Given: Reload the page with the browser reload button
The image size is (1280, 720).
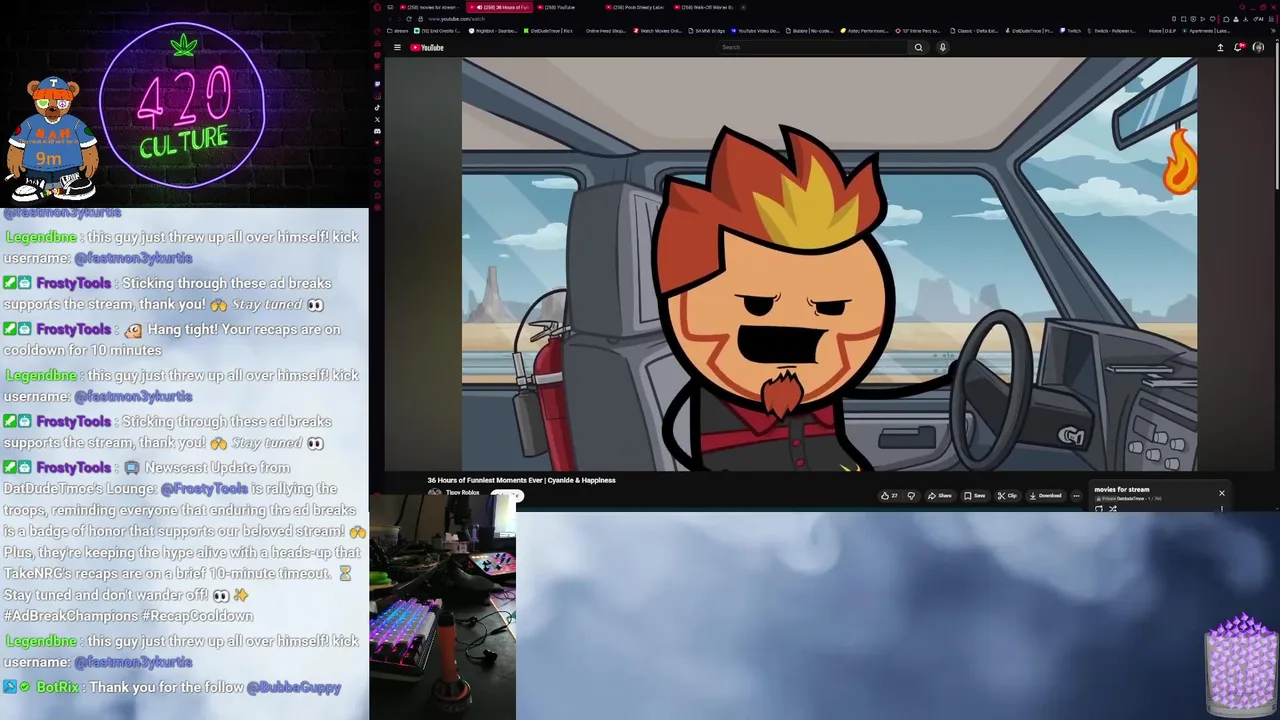Looking at the screenshot, I should (409, 19).
